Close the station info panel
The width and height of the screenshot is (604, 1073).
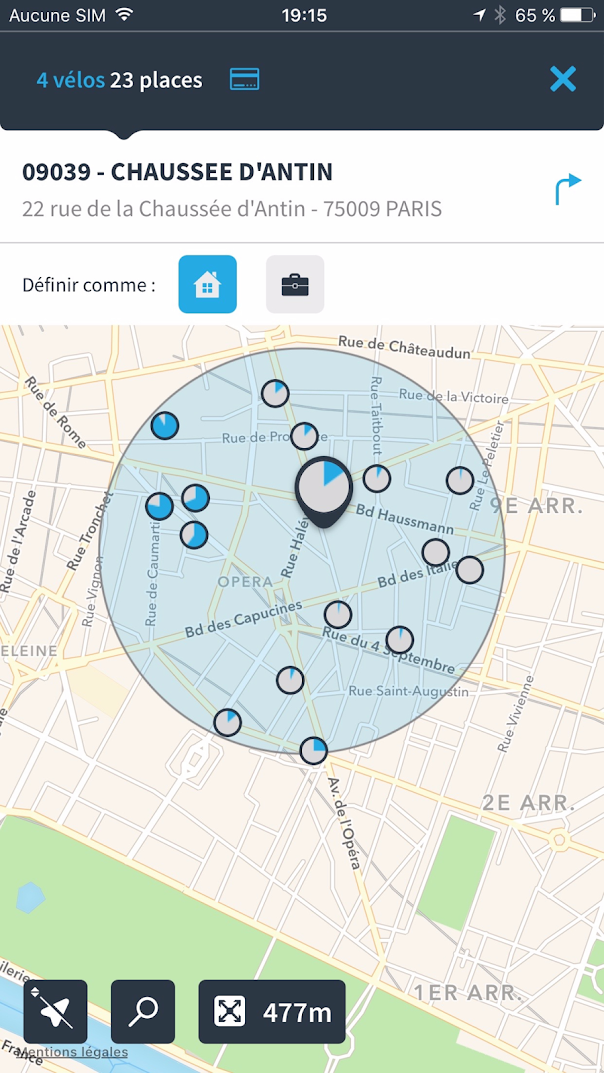click(x=563, y=80)
